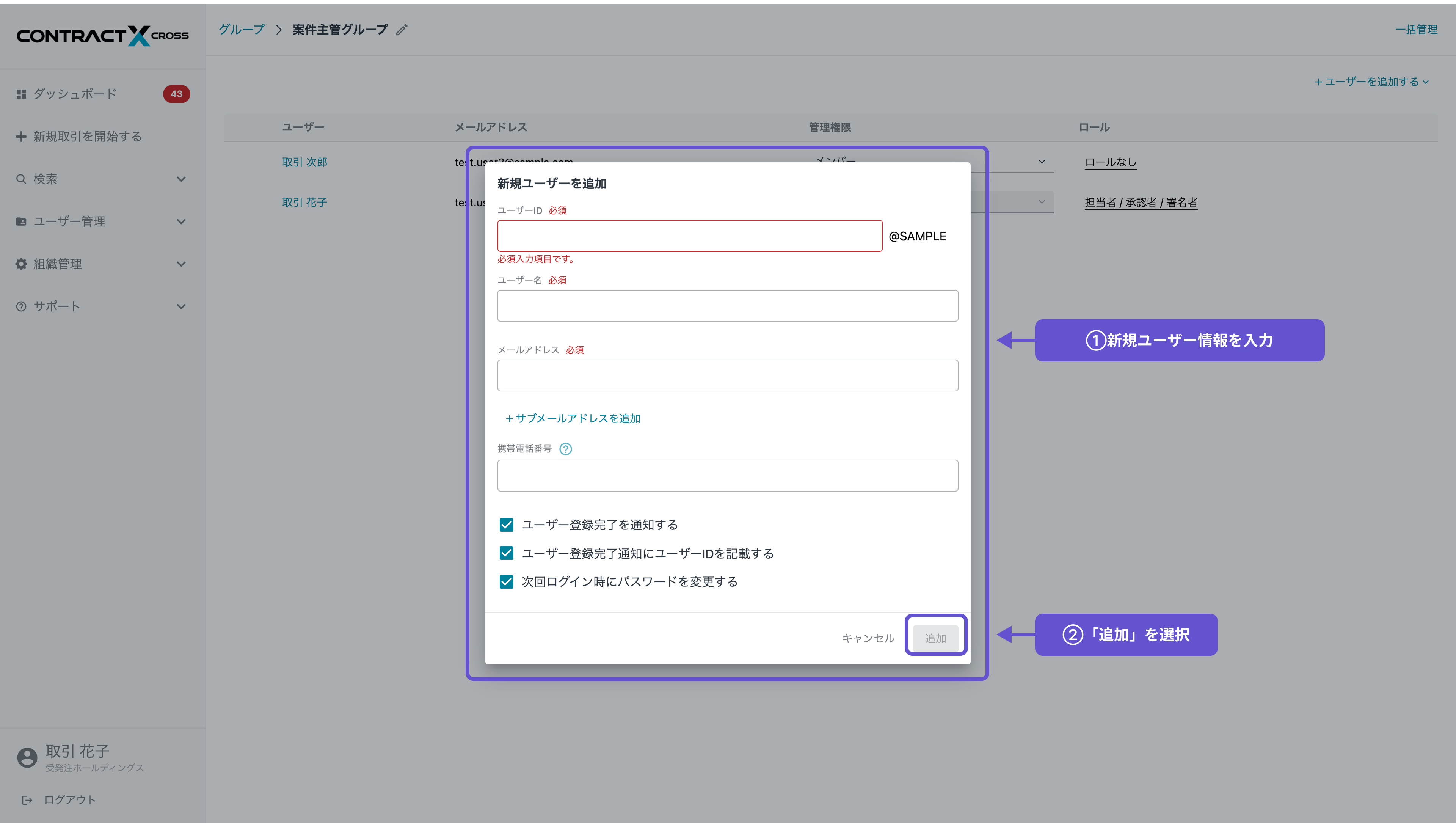Expand the 検索 sidebar section
The height and width of the screenshot is (823, 1456).
[x=181, y=179]
